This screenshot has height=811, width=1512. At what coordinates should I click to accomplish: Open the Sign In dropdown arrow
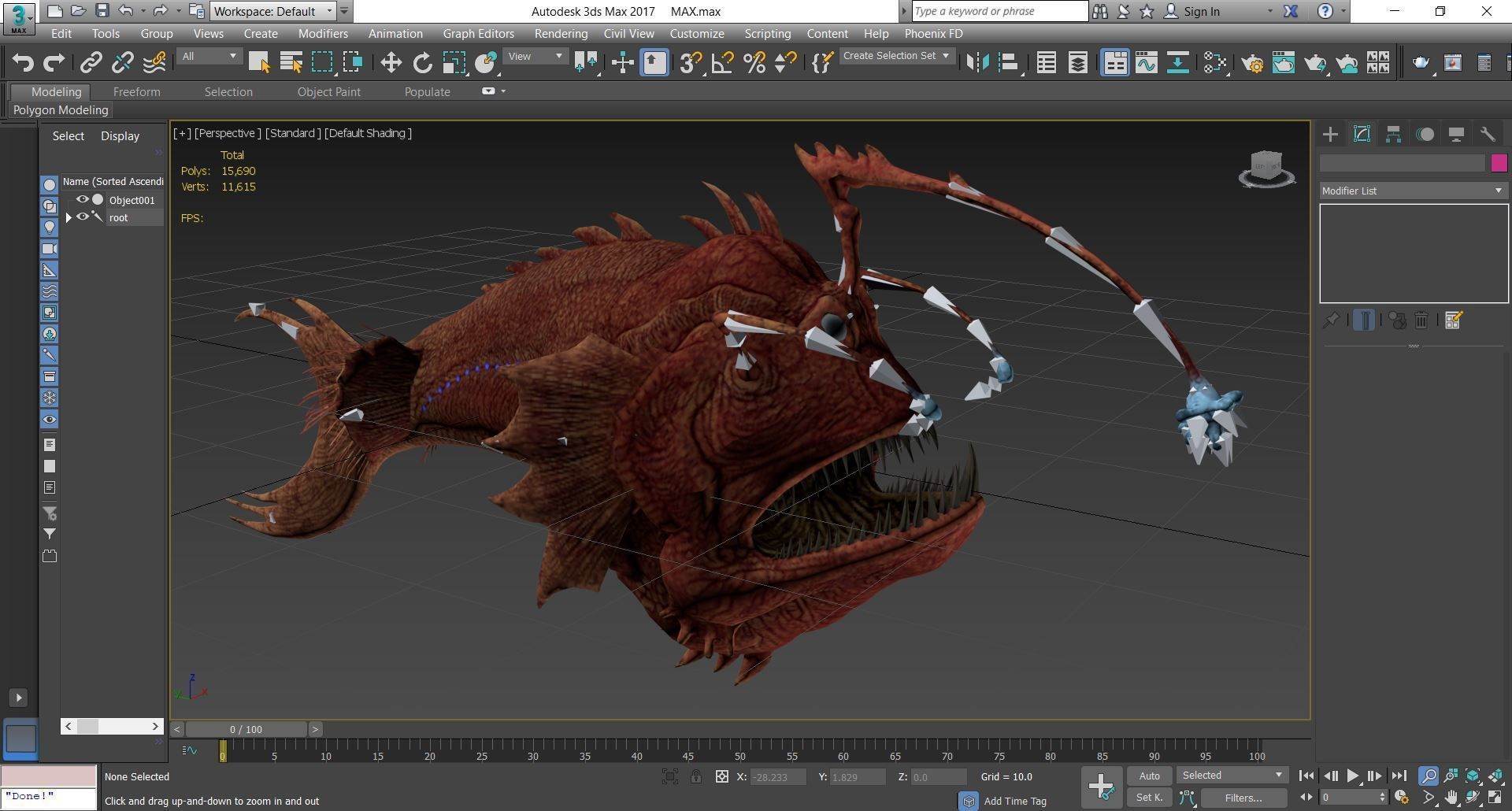pyautogui.click(x=1269, y=12)
